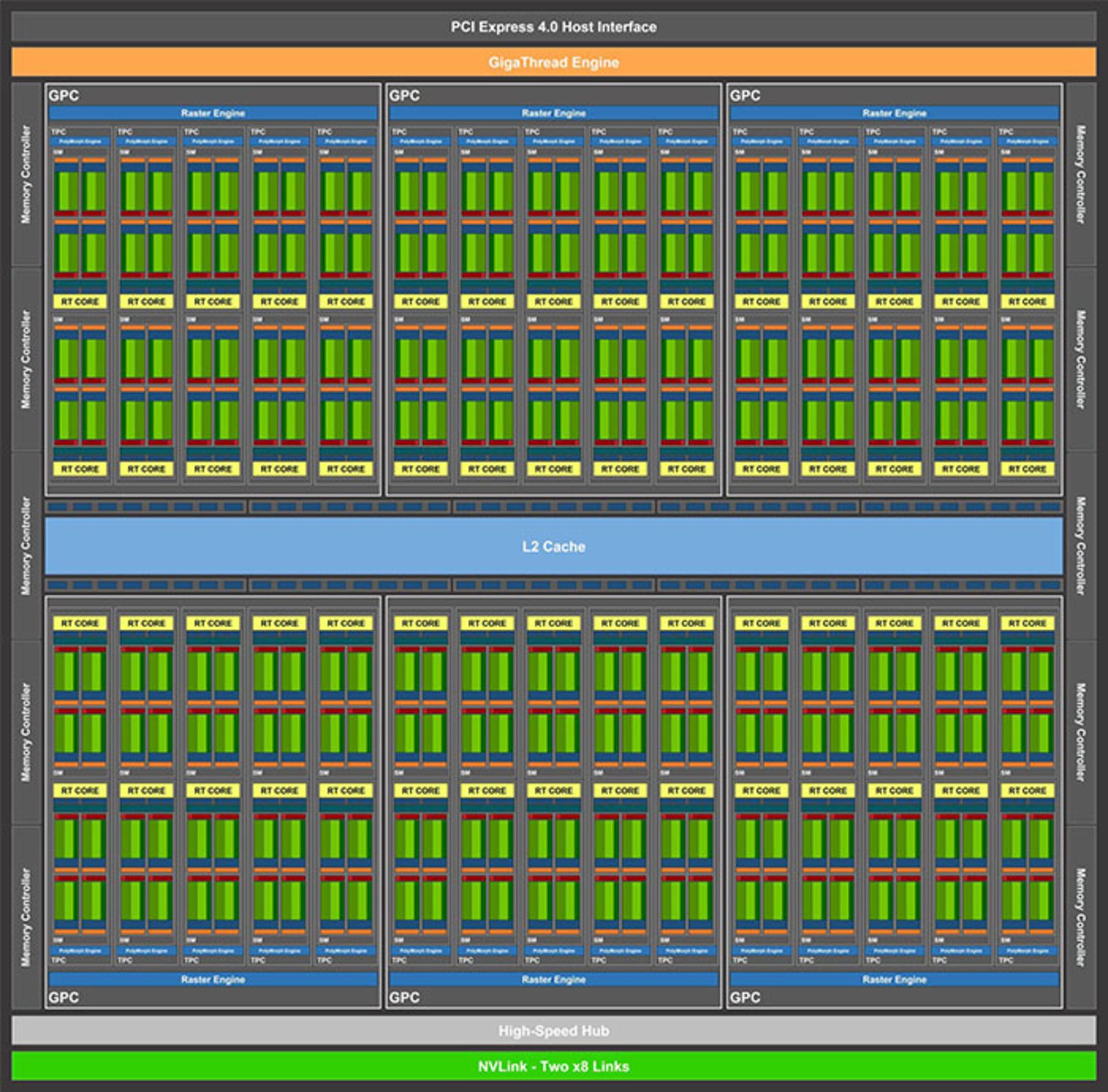
Task: Click the GPC label of upper-right cluster
Action: 745,96
